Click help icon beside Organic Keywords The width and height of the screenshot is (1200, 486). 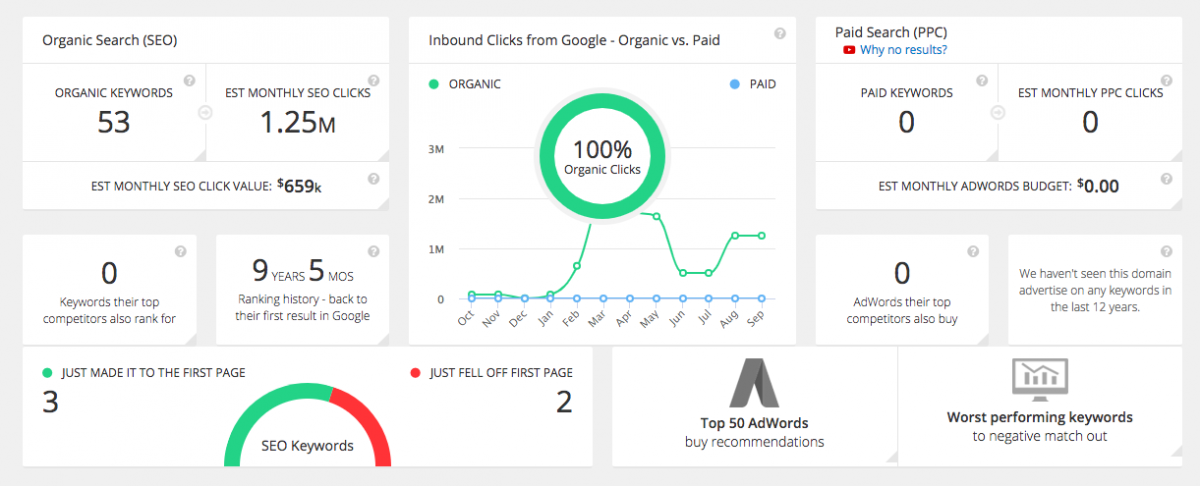[189, 80]
